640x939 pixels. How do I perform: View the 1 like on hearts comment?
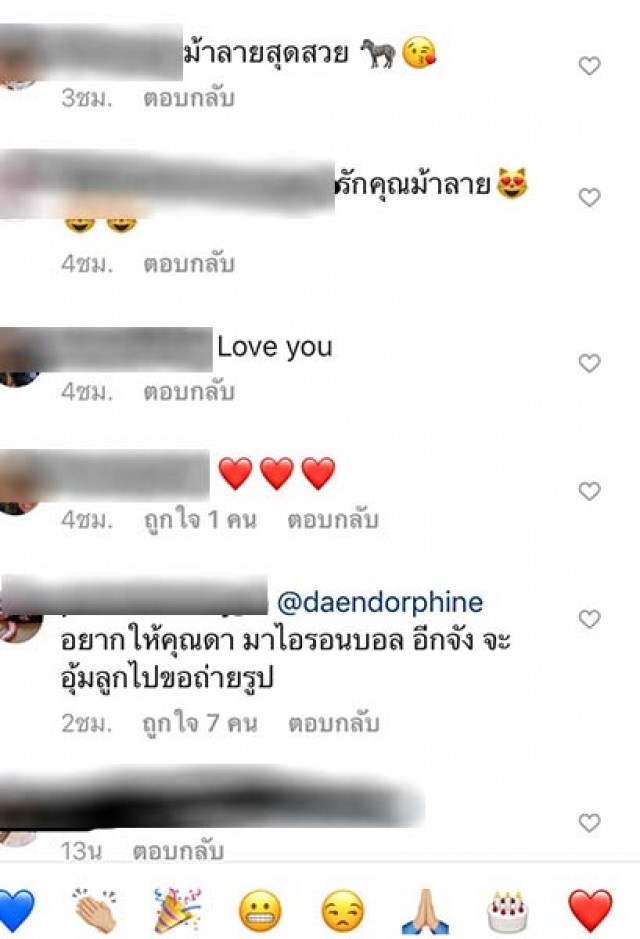coord(200,520)
